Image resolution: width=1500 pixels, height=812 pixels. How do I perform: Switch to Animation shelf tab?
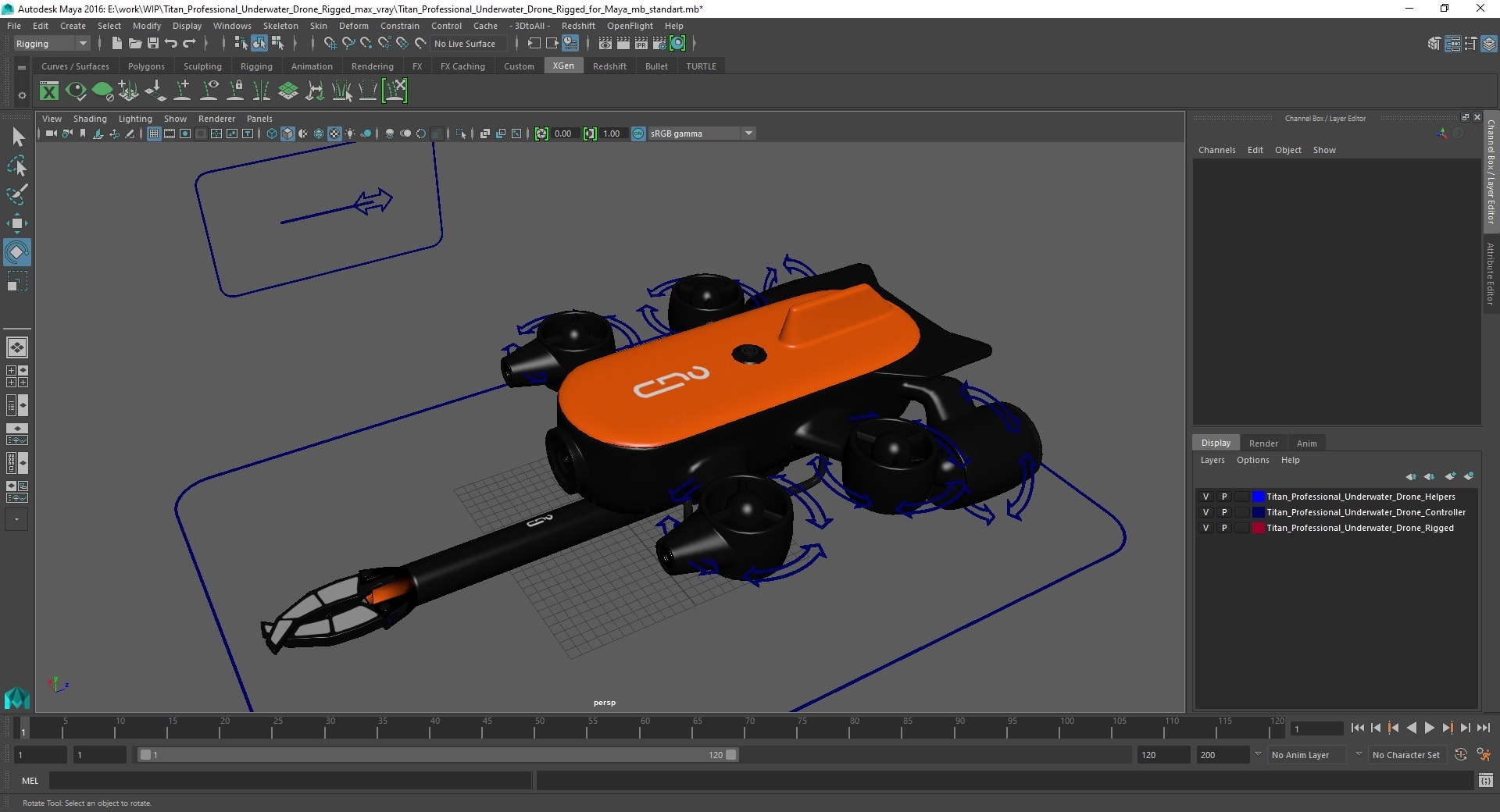[x=312, y=66]
